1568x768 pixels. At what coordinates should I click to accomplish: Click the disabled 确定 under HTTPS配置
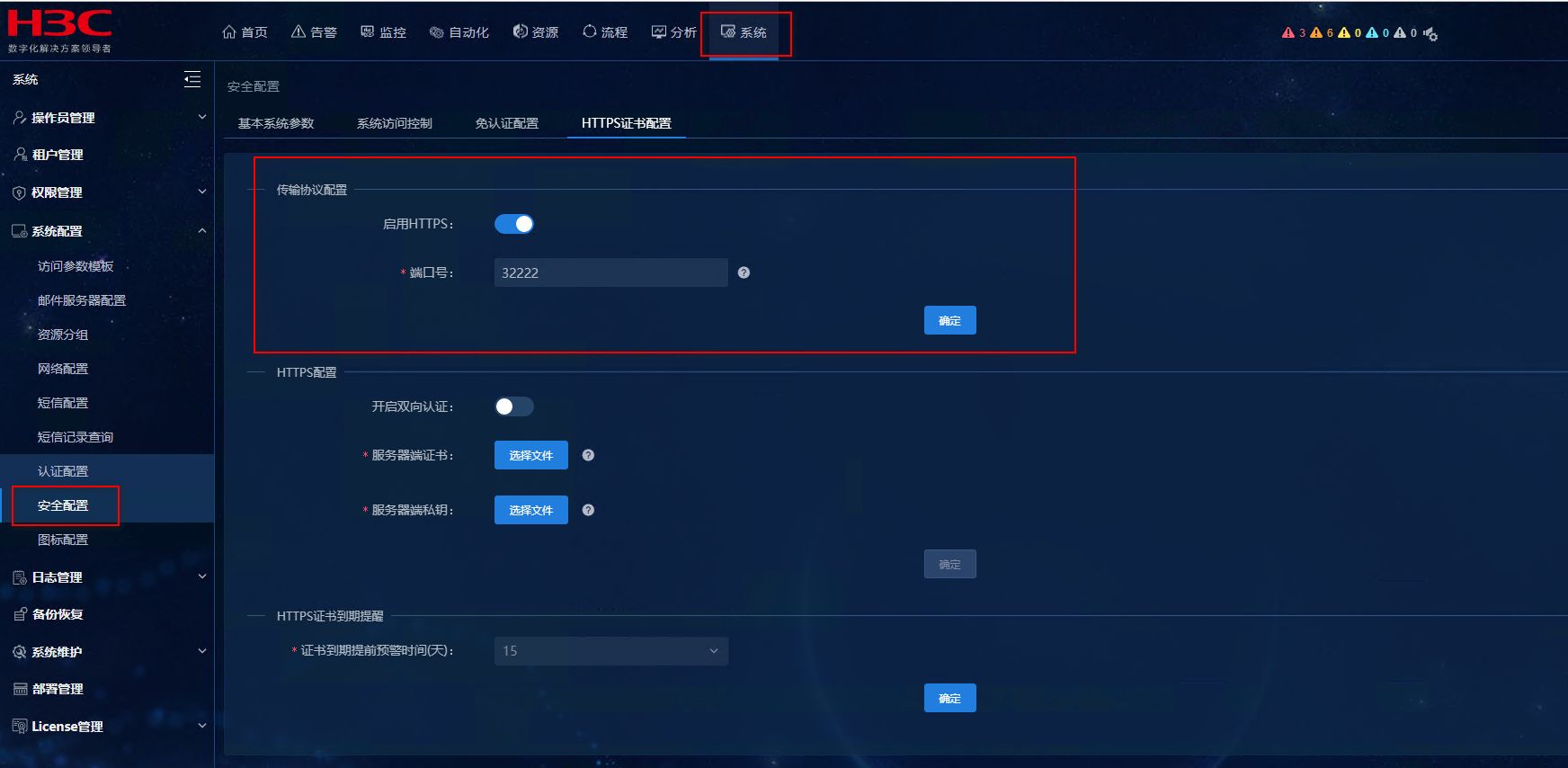pyautogui.click(x=950, y=564)
